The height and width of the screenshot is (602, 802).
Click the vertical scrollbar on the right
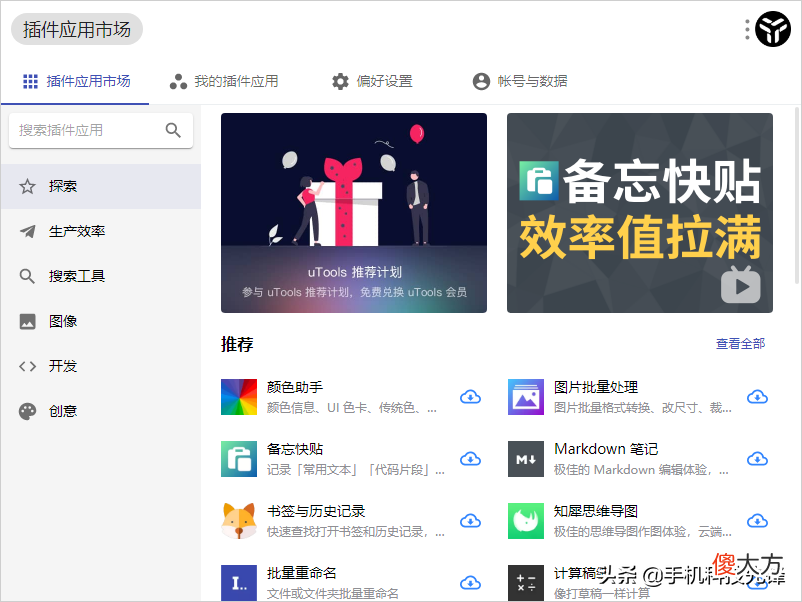tap(797, 194)
